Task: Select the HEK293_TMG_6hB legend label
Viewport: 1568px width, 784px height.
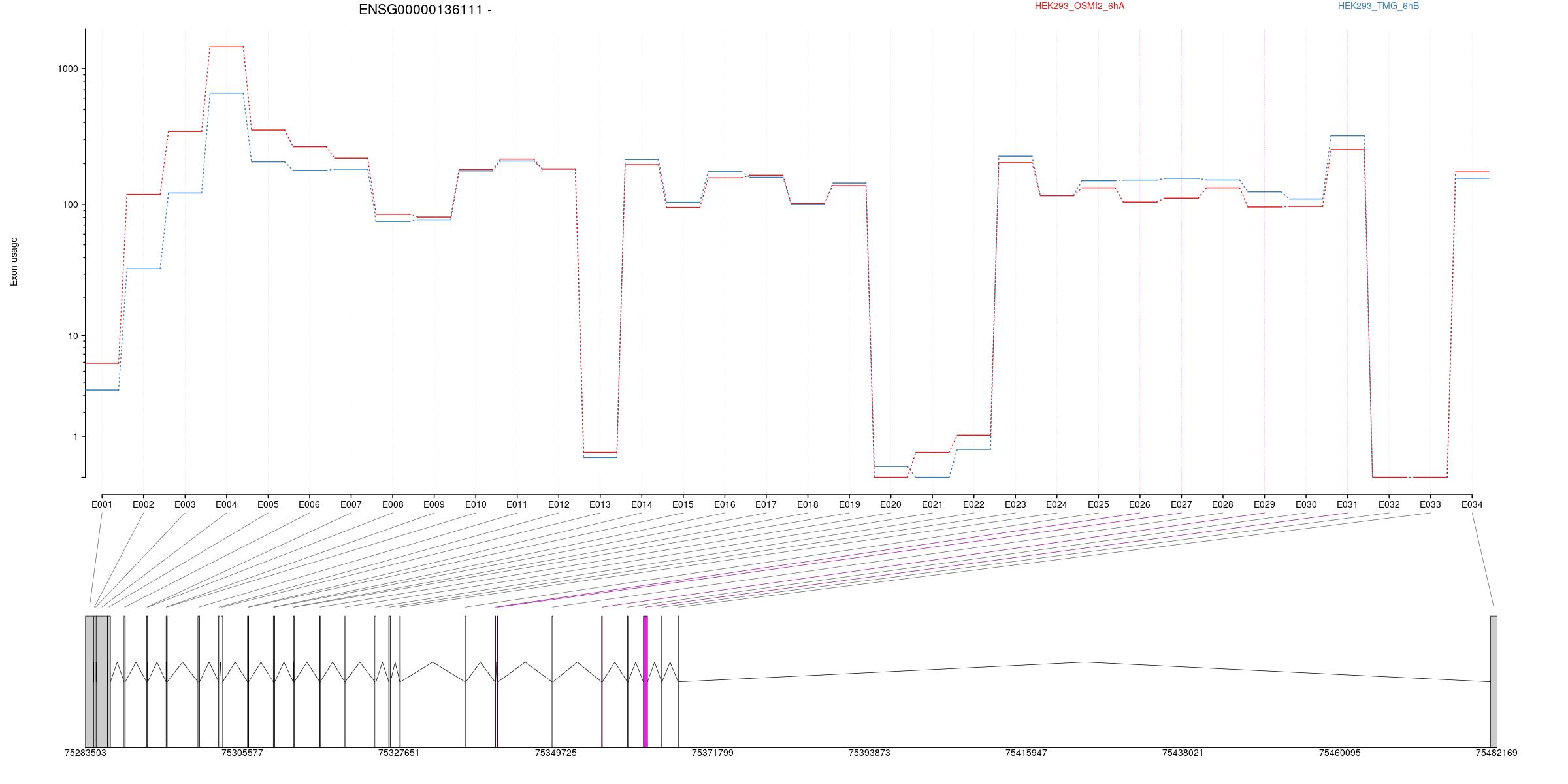Action: (1379, 6)
